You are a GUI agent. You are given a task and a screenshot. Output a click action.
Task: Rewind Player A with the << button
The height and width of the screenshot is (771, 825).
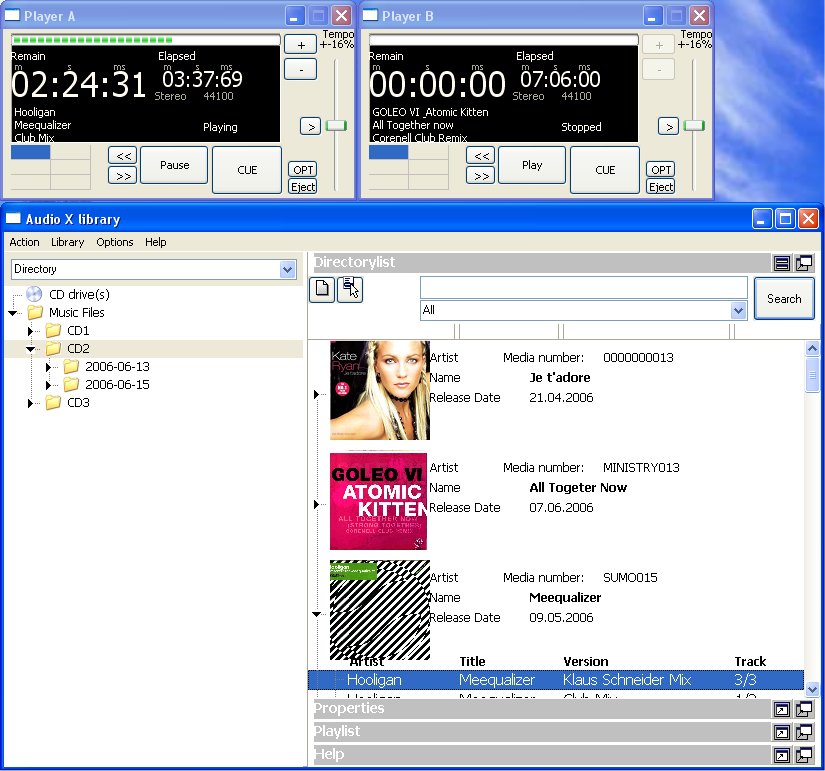[x=123, y=156]
